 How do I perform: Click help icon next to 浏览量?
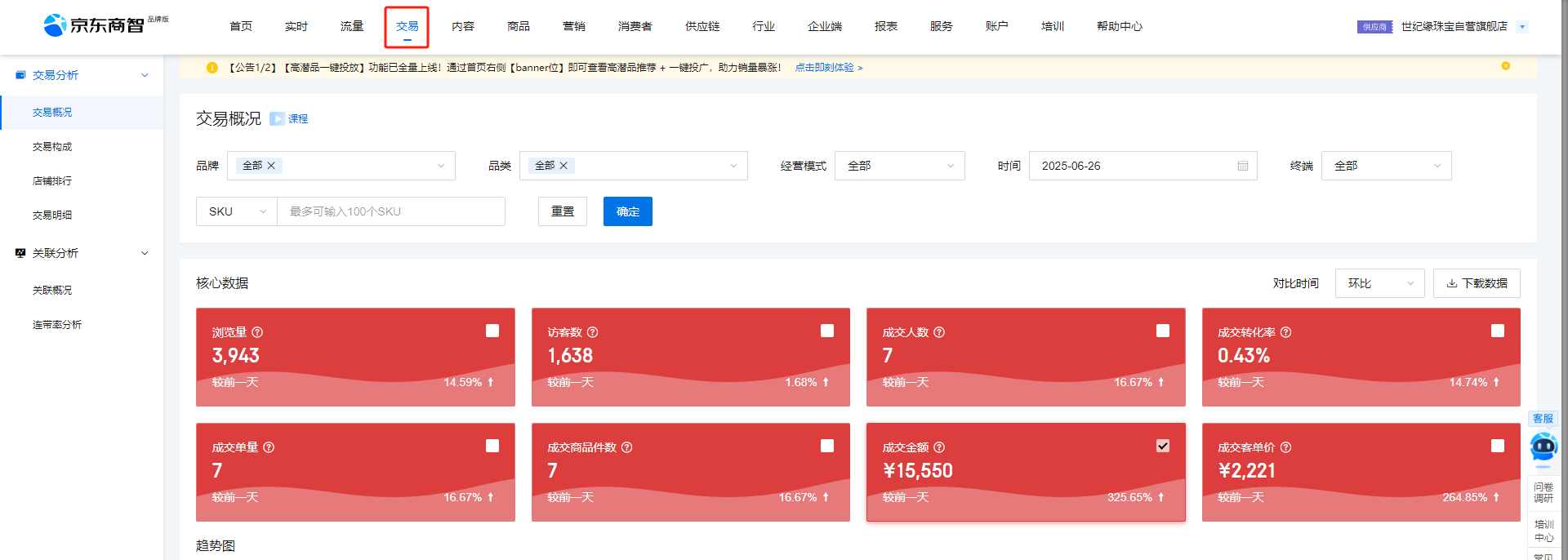pos(257,332)
